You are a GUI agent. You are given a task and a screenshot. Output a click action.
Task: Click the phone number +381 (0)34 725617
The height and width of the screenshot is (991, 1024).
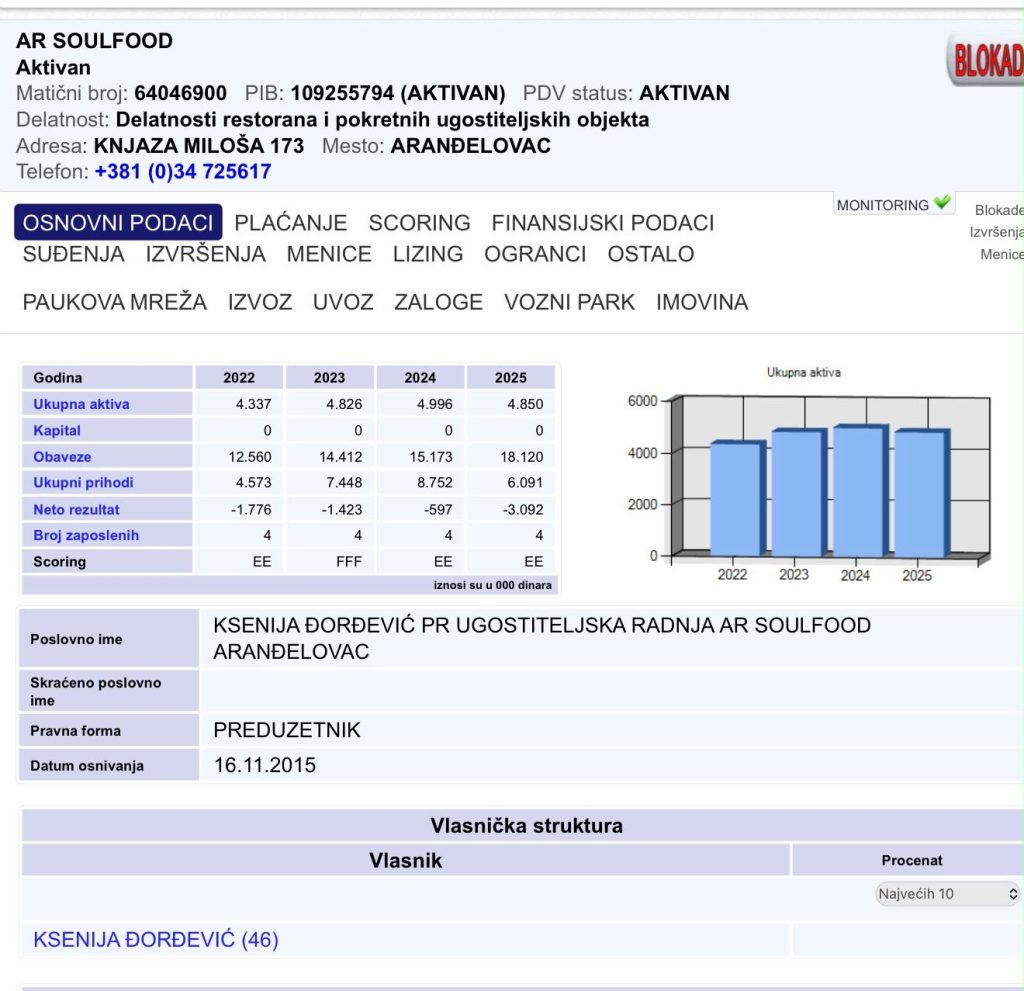pyautogui.click(x=183, y=171)
